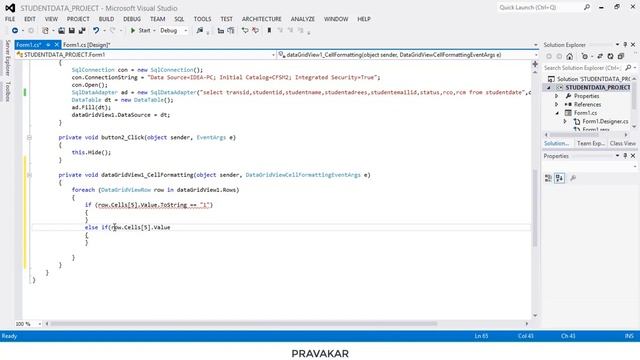The width and height of the screenshot is (640, 360).
Task: Click the Quick Launch search icon
Action: (x=587, y=7)
